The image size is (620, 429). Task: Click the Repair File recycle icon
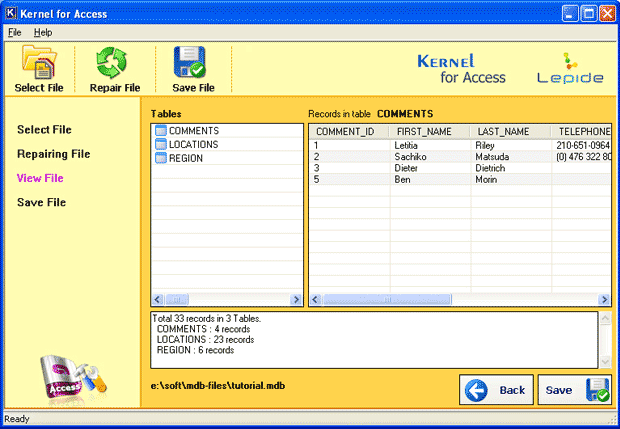(113, 64)
